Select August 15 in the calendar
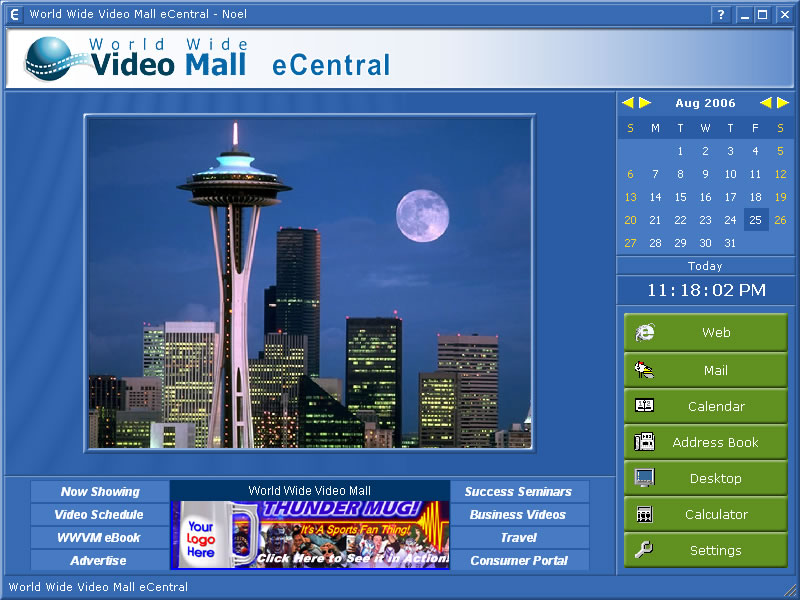800x600 pixels. click(680, 197)
